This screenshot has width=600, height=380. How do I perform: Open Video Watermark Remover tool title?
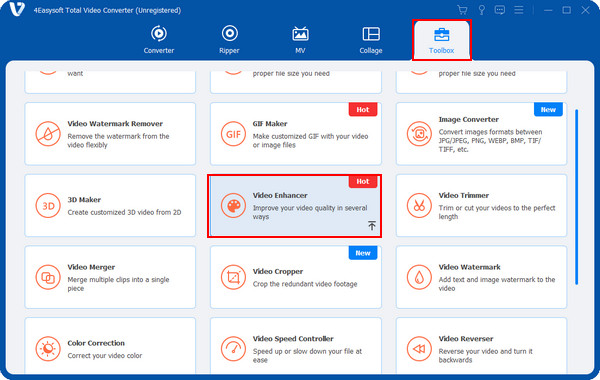[115, 124]
